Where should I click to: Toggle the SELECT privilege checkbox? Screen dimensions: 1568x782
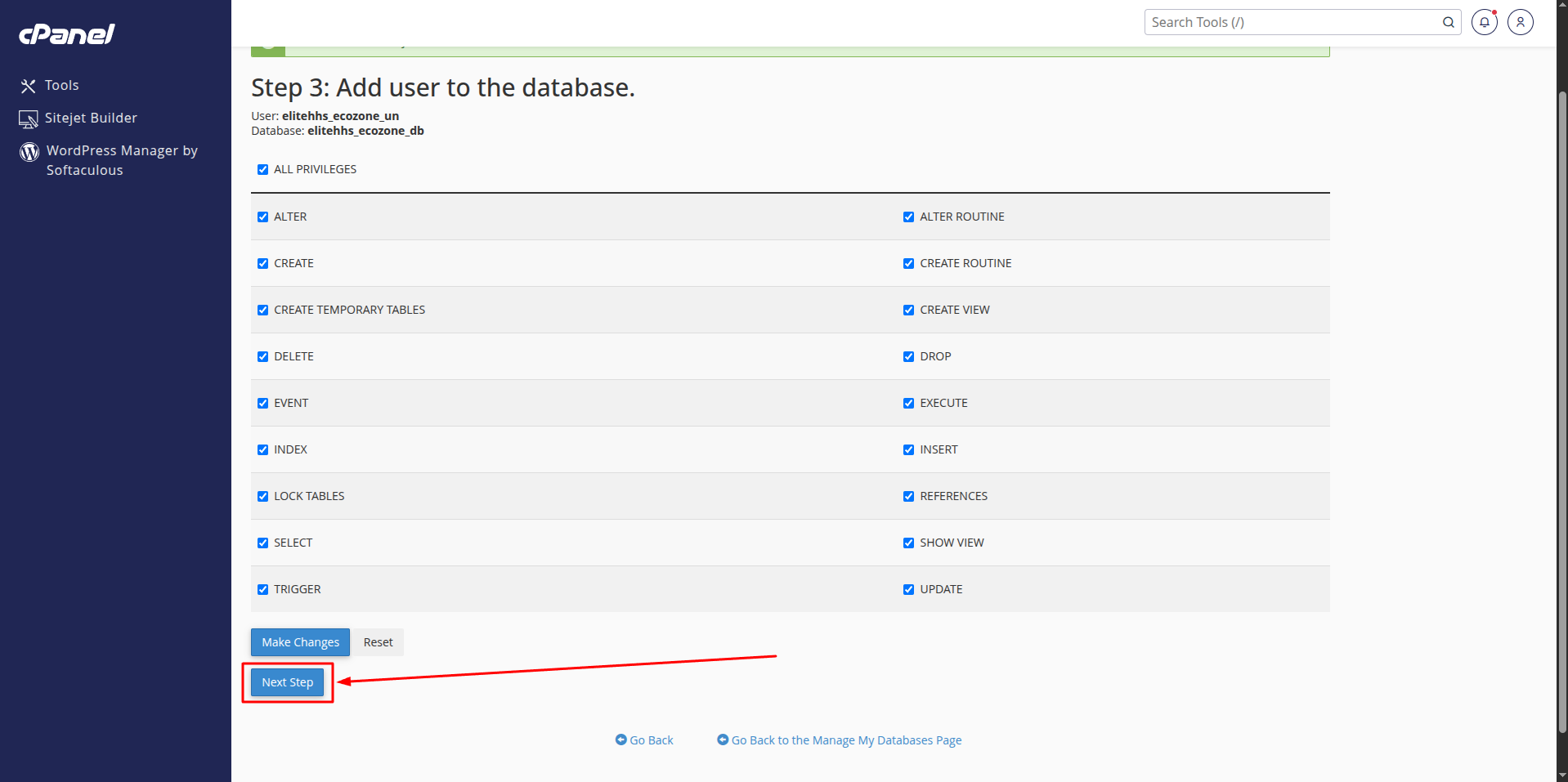(x=262, y=543)
